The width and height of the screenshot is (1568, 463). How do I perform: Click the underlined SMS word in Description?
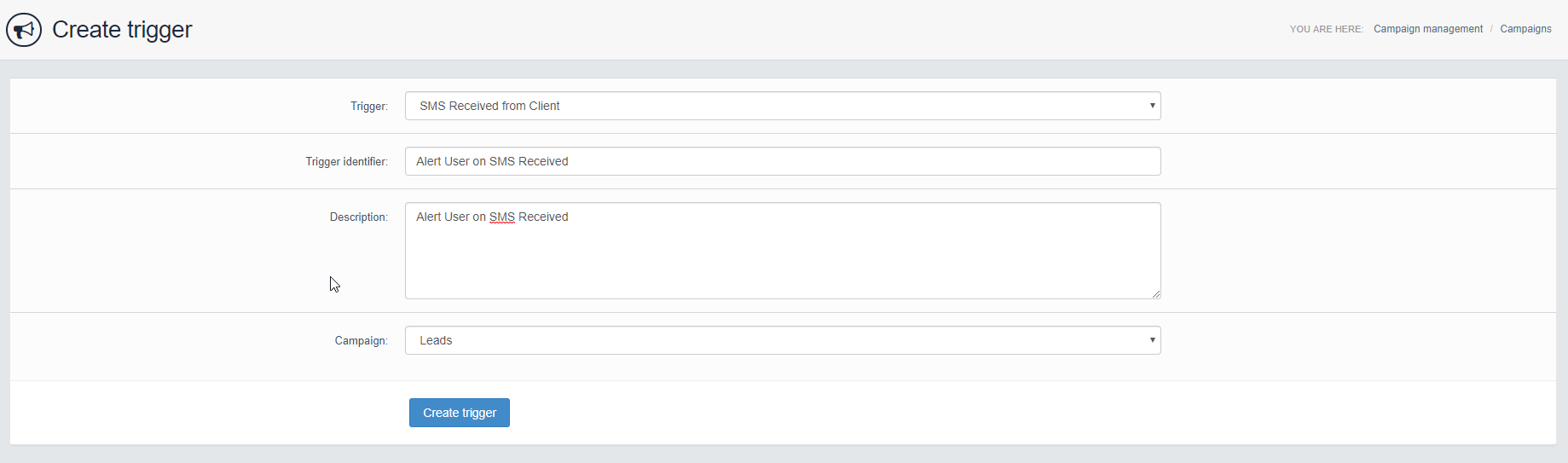pyautogui.click(x=501, y=217)
